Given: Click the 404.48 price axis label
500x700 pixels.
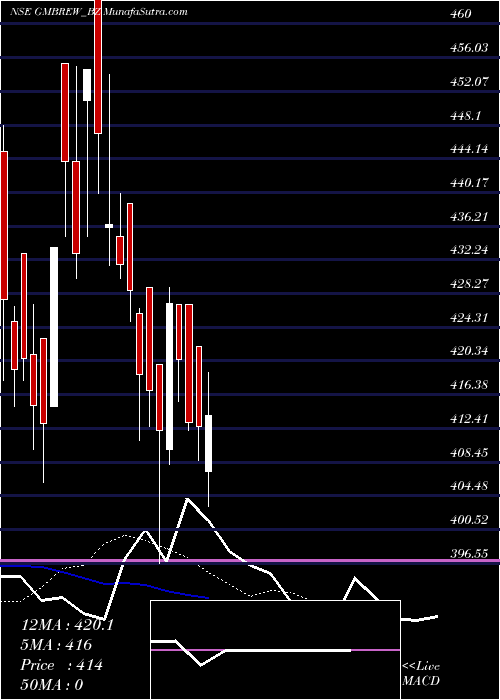Looking at the screenshot, I should [x=469, y=486].
